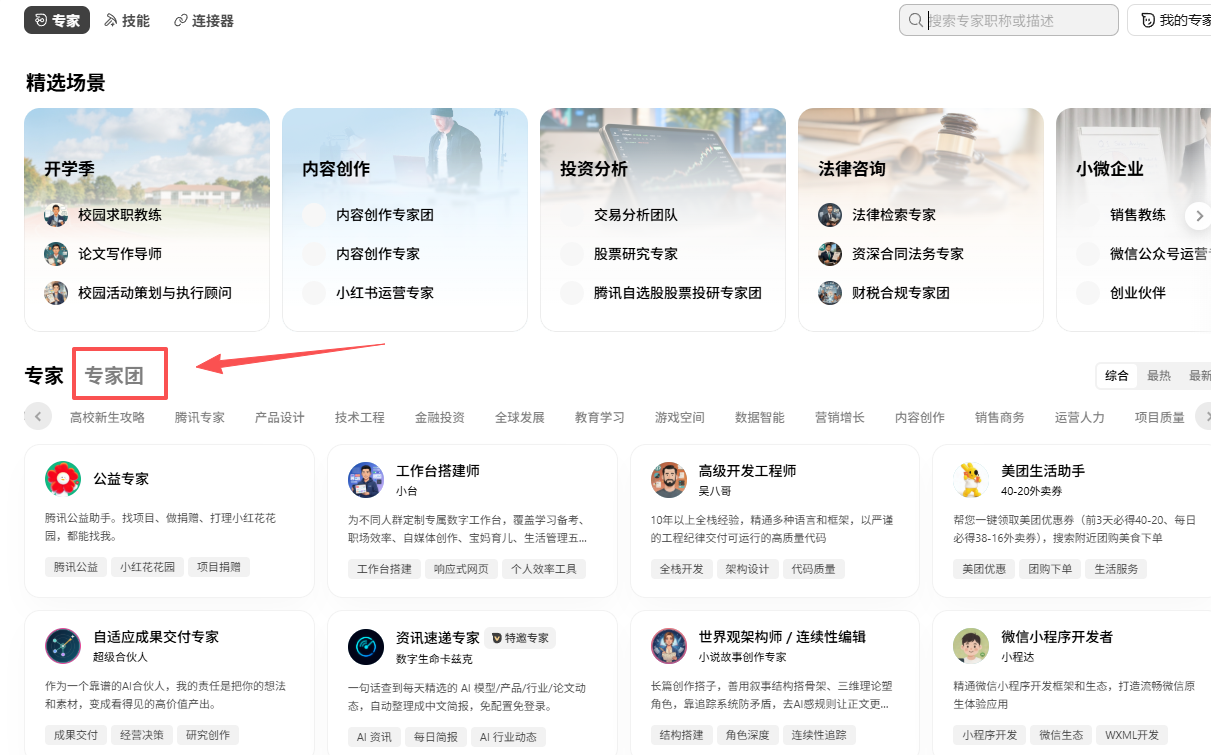Screen dimensions: 1211x755
Task: Open 销售教练 entry
Action: point(1138,215)
